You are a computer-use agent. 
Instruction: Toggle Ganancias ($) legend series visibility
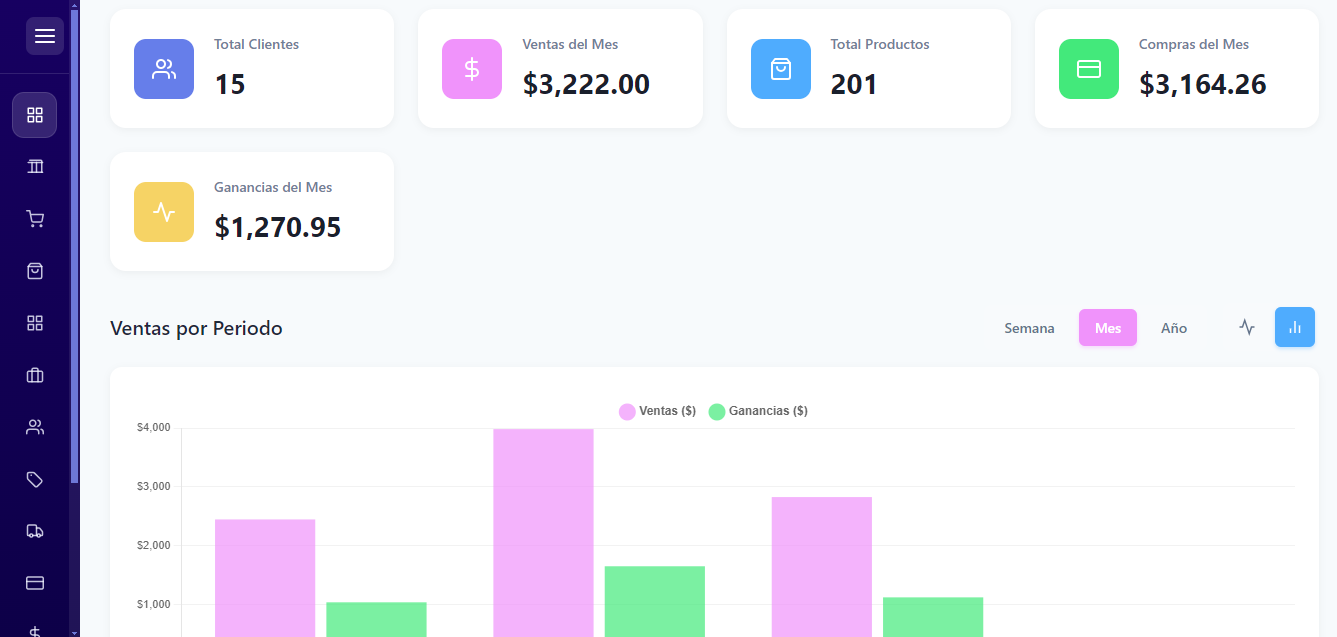tap(758, 411)
